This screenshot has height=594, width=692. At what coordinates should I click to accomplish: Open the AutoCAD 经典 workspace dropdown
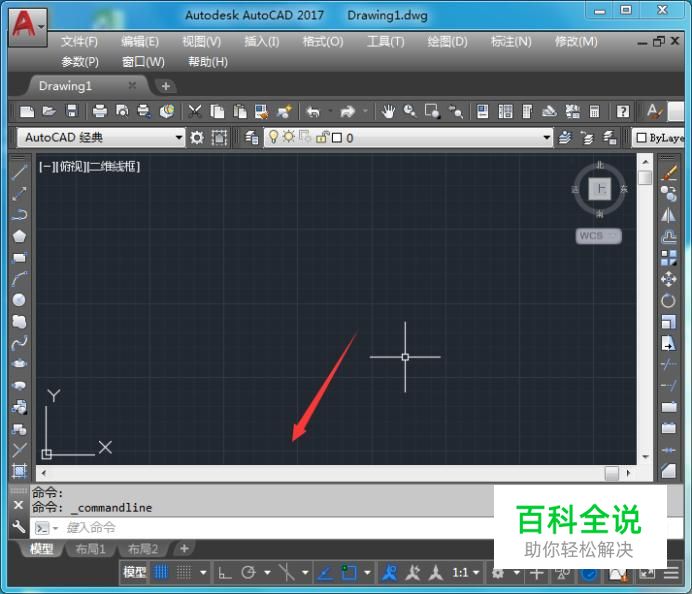tap(178, 137)
